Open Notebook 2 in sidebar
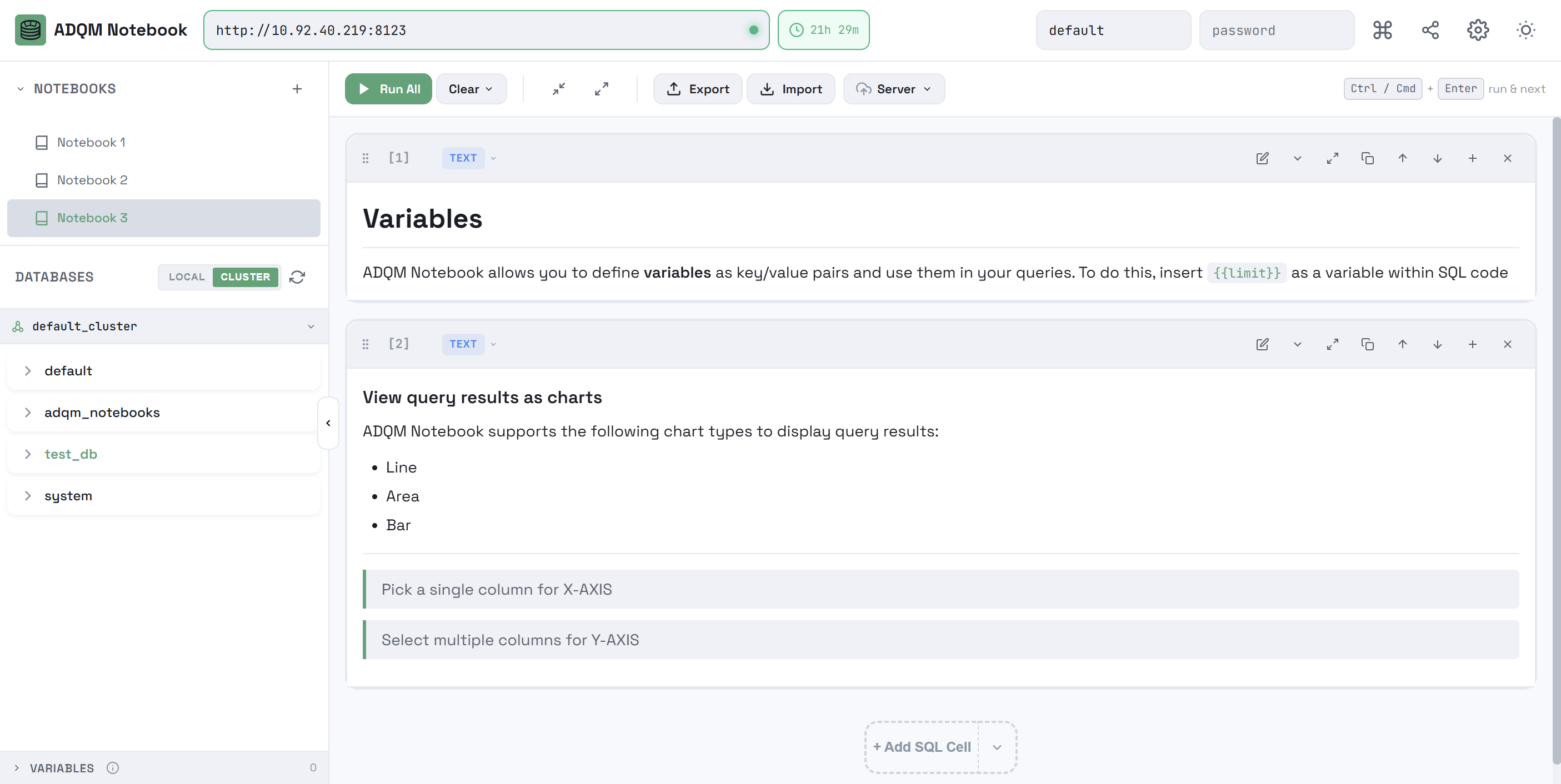Image resolution: width=1561 pixels, height=784 pixels. point(92,180)
